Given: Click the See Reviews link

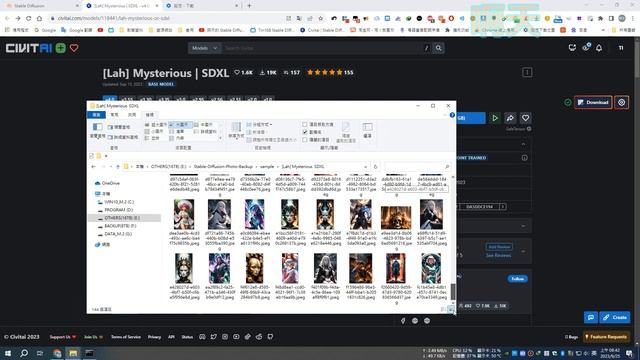Looking at the screenshot, I should coord(498,256).
